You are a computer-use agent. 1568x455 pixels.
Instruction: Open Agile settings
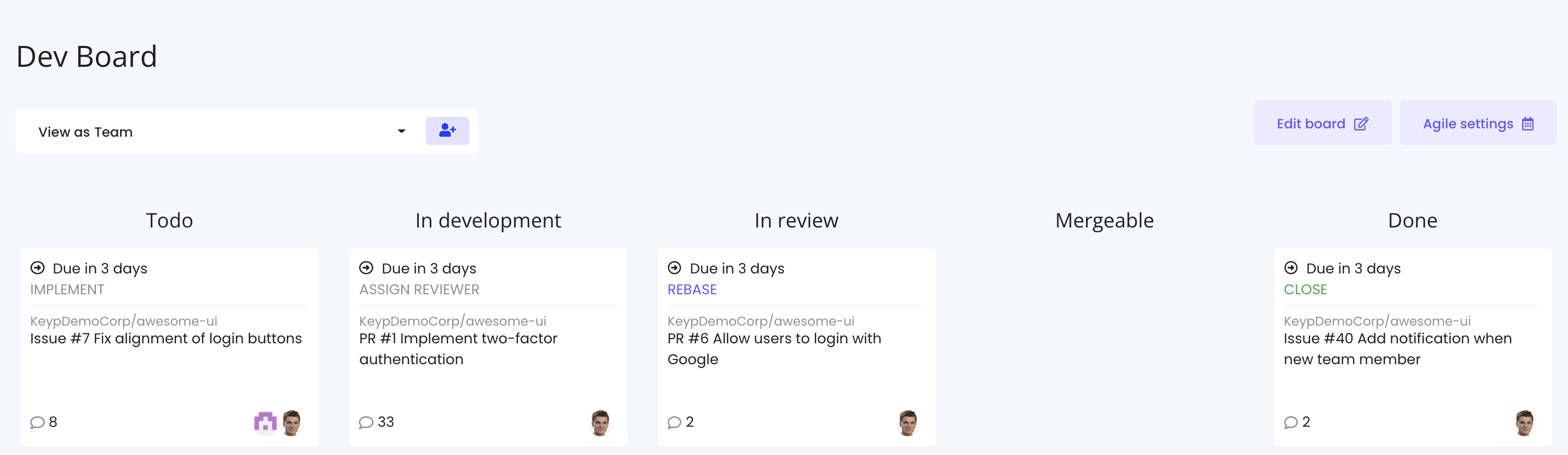(x=1477, y=124)
